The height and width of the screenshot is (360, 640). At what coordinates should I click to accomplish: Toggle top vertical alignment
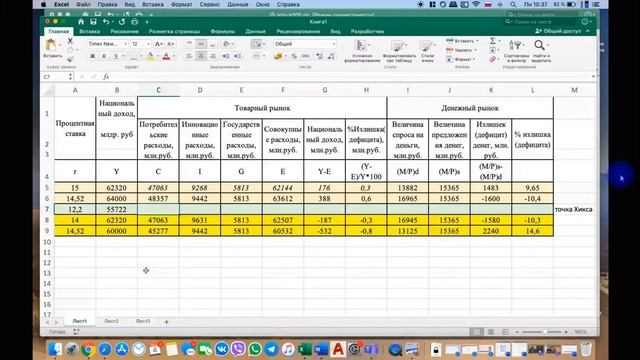[x=189, y=44]
